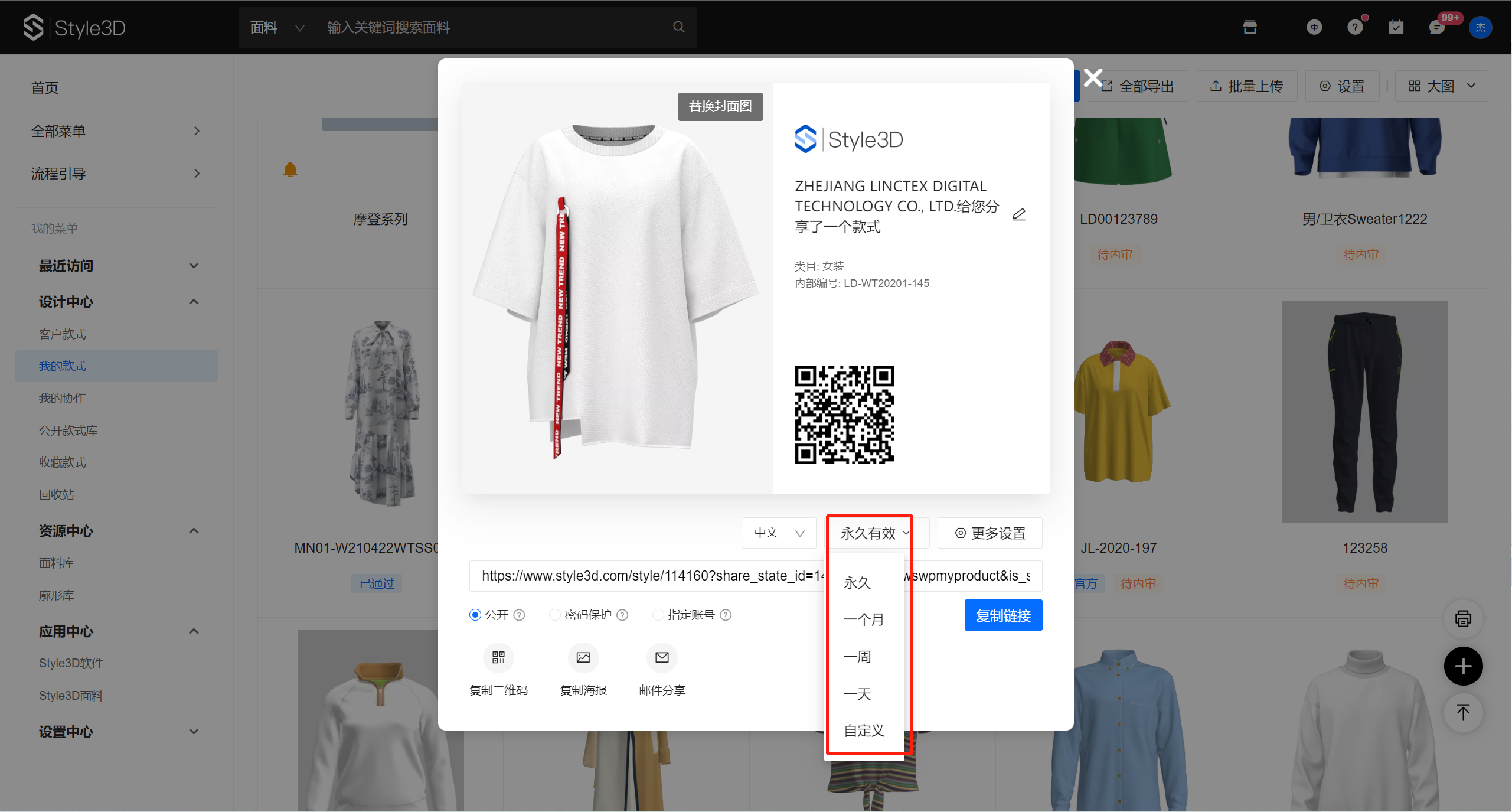Click the language switch icon in top bar
Image resolution: width=1512 pixels, height=812 pixels.
click(1314, 27)
